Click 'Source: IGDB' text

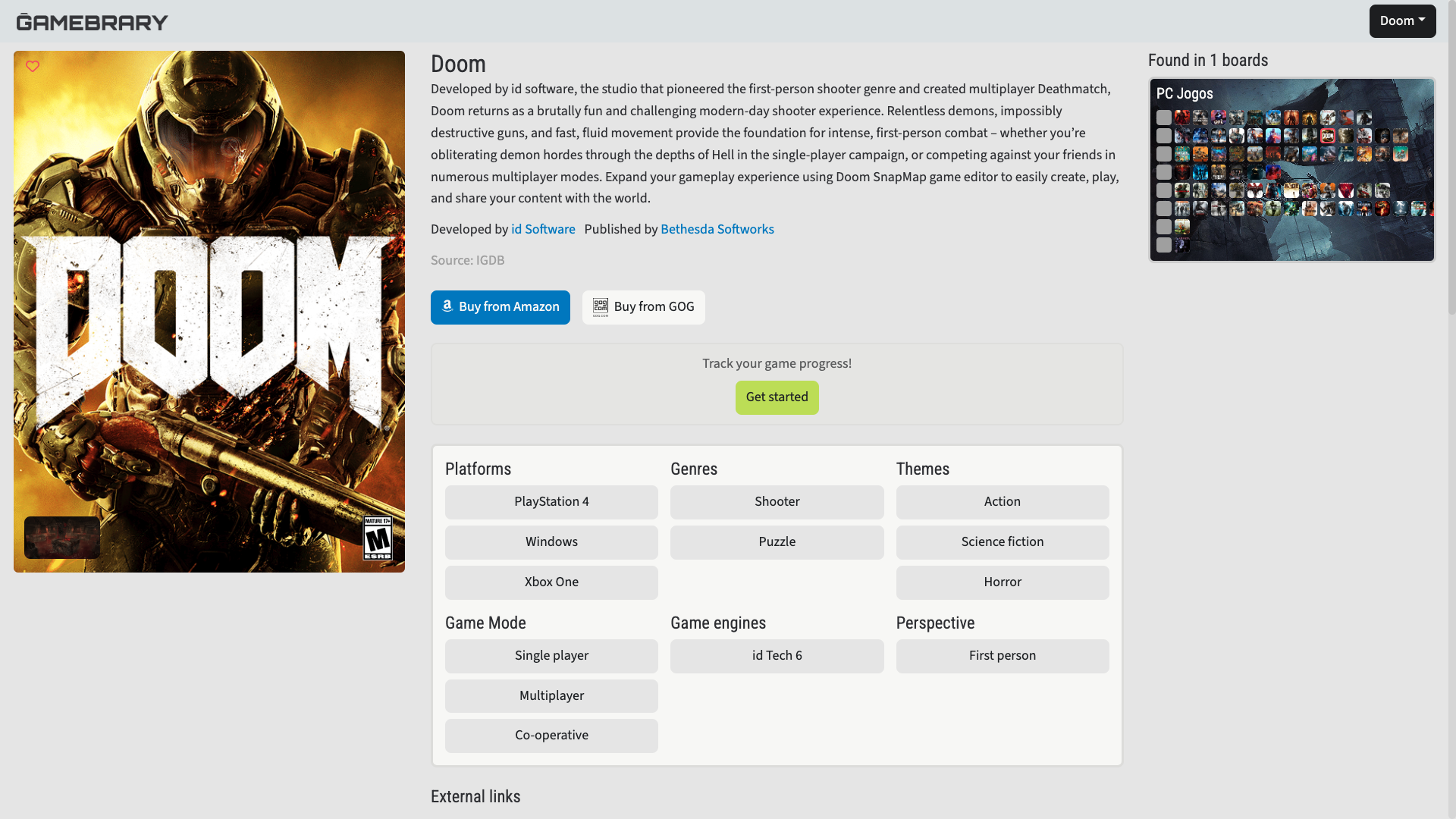click(467, 261)
